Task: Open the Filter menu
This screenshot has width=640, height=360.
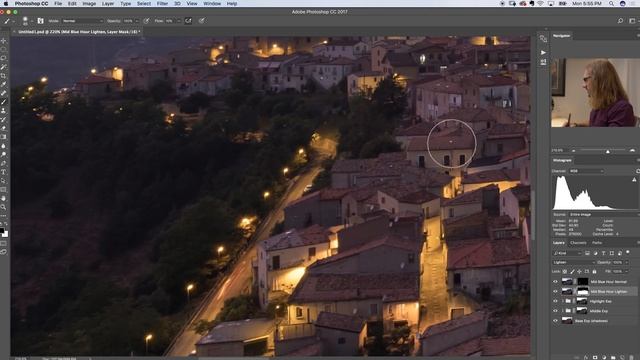Action: coord(162,3)
